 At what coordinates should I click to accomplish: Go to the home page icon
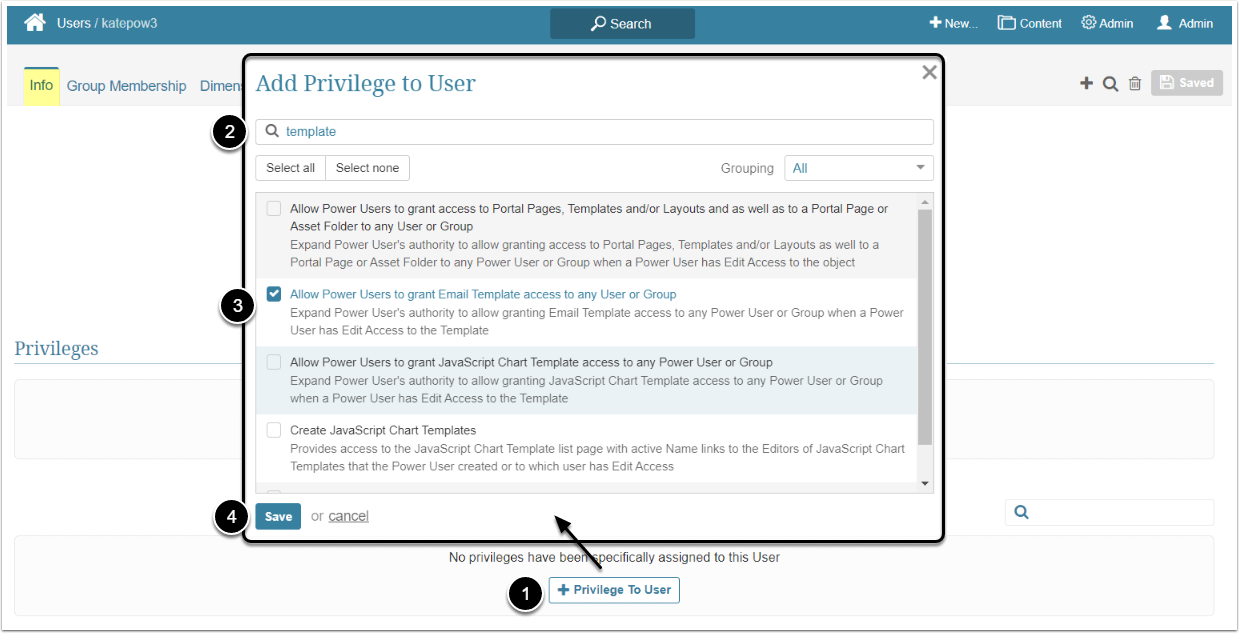(35, 22)
